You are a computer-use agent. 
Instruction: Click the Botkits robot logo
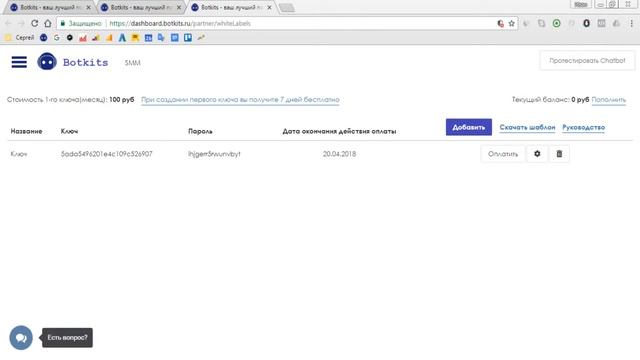pos(47,62)
